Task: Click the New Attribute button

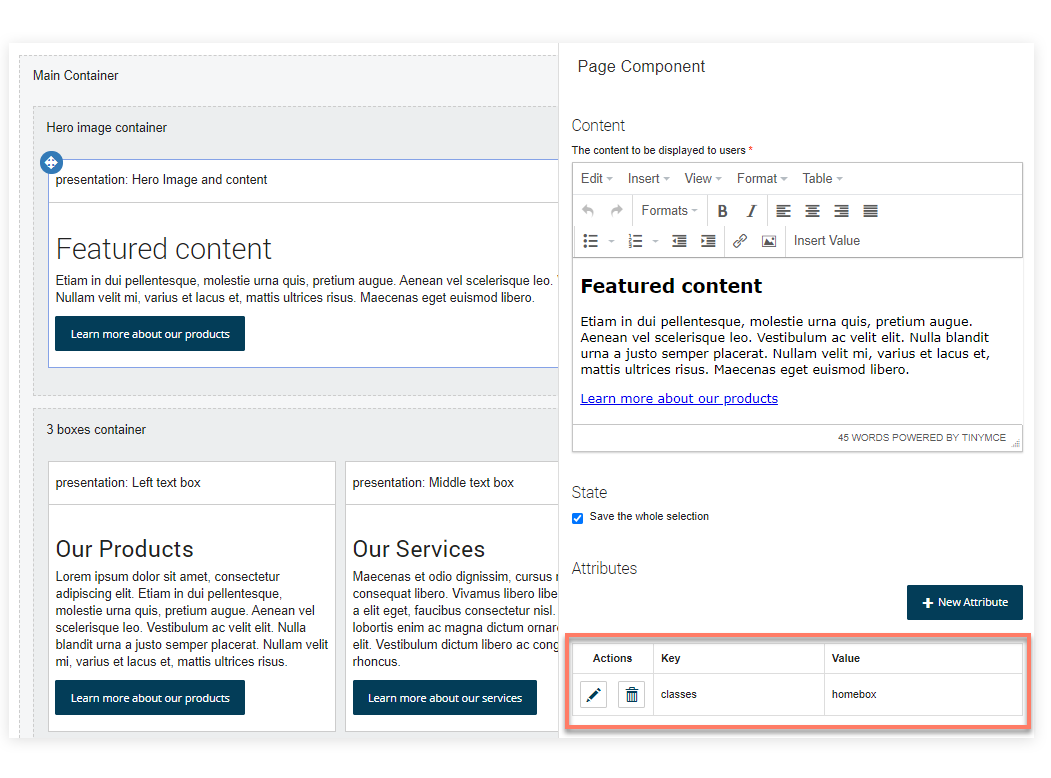Action: point(964,602)
